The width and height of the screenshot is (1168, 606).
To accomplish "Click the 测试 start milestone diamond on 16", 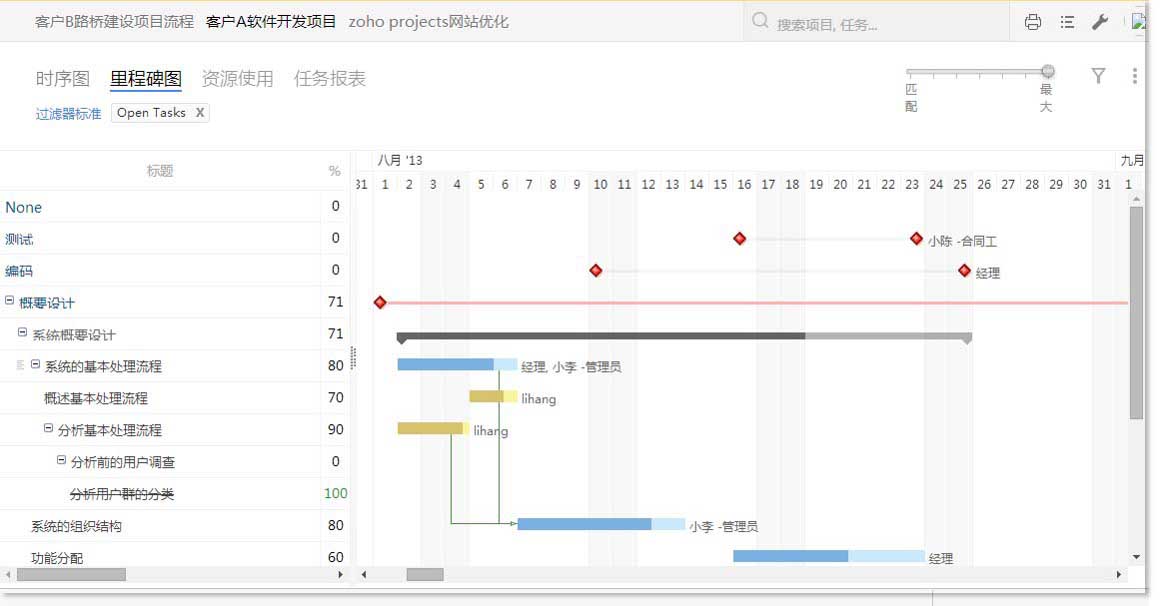I will tap(740, 239).
